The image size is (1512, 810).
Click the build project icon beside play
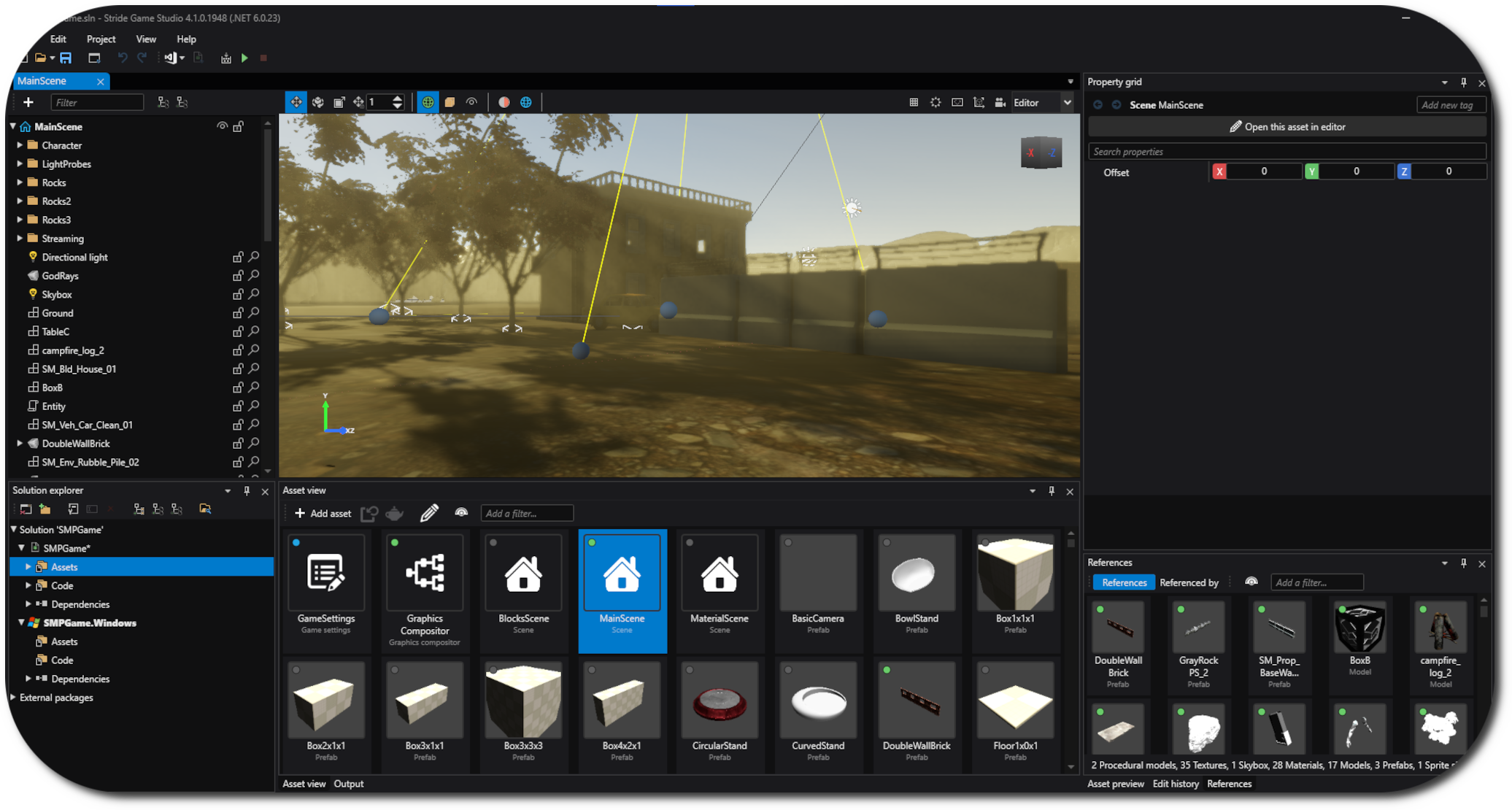[226, 58]
